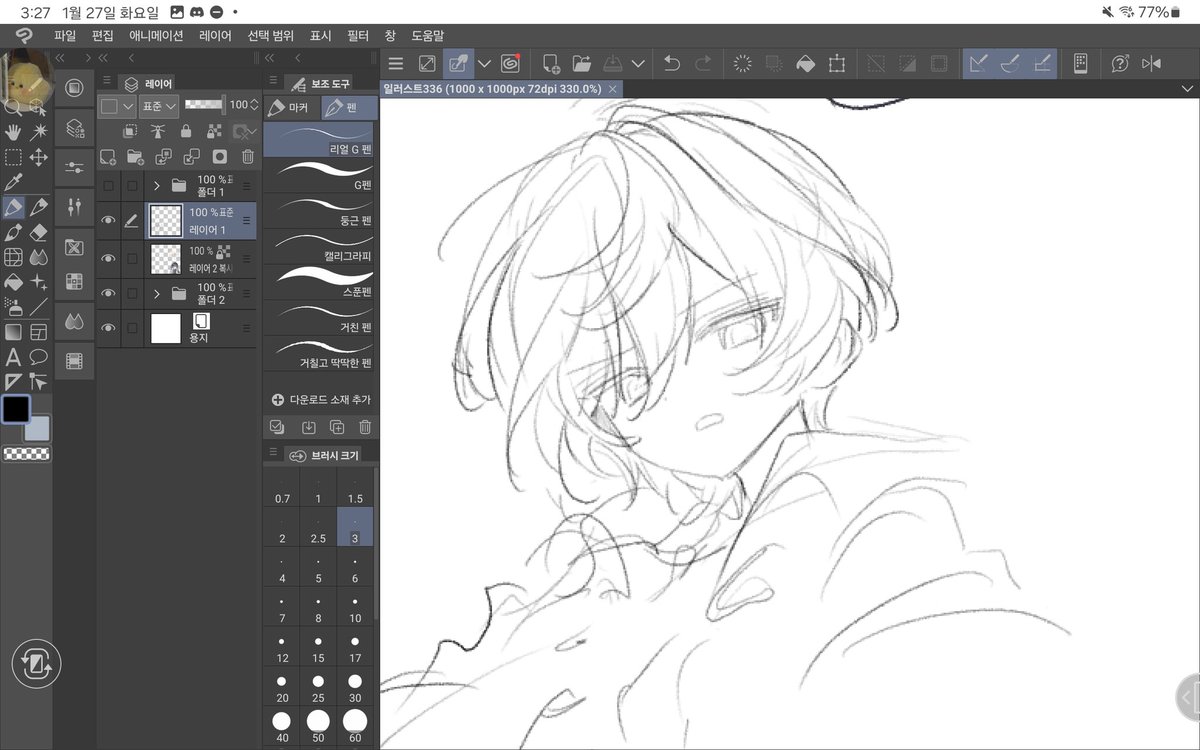Hide the 용지 paper layer

[109, 328]
